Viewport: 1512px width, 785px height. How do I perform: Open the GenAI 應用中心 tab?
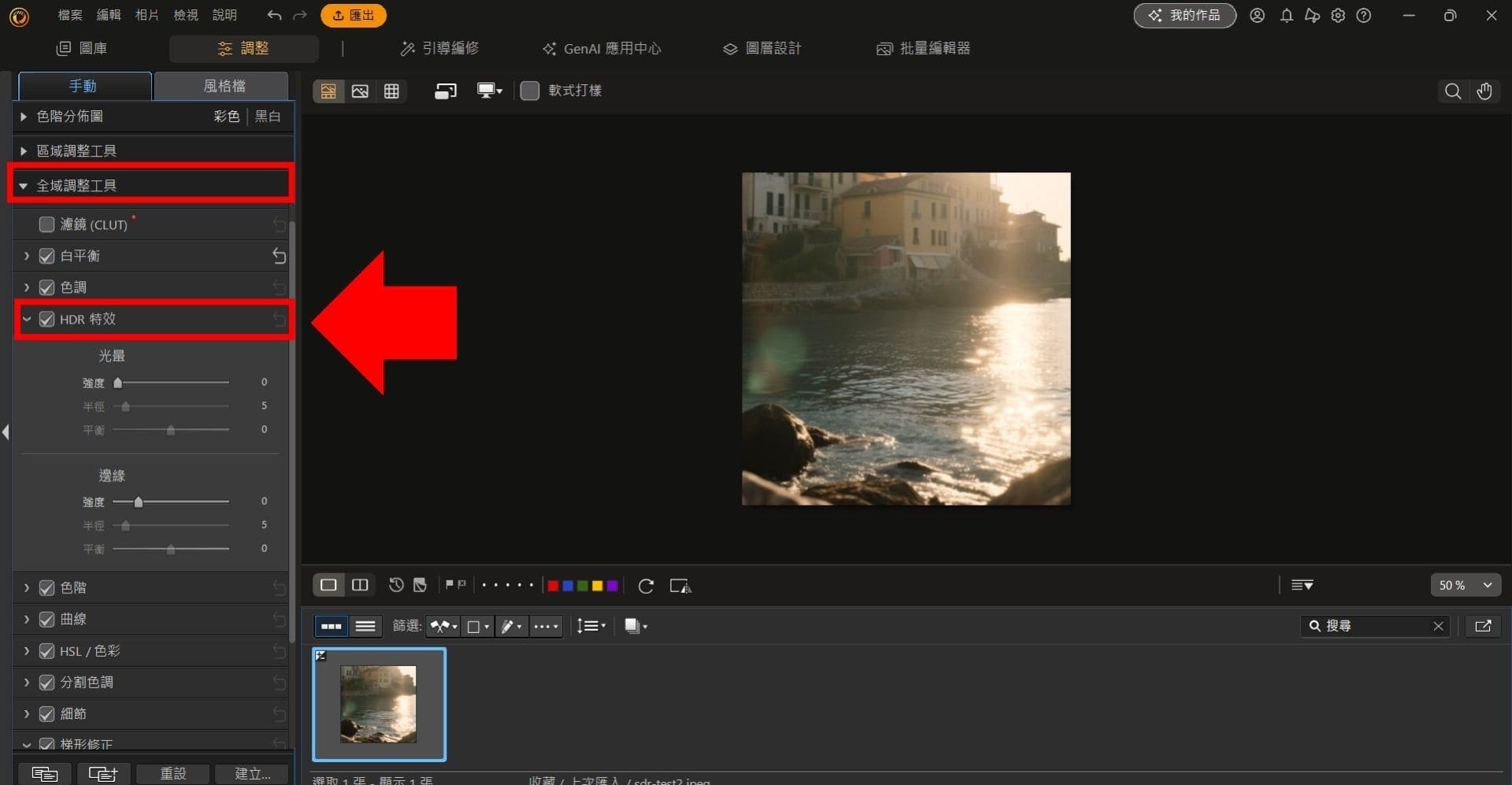[602, 49]
